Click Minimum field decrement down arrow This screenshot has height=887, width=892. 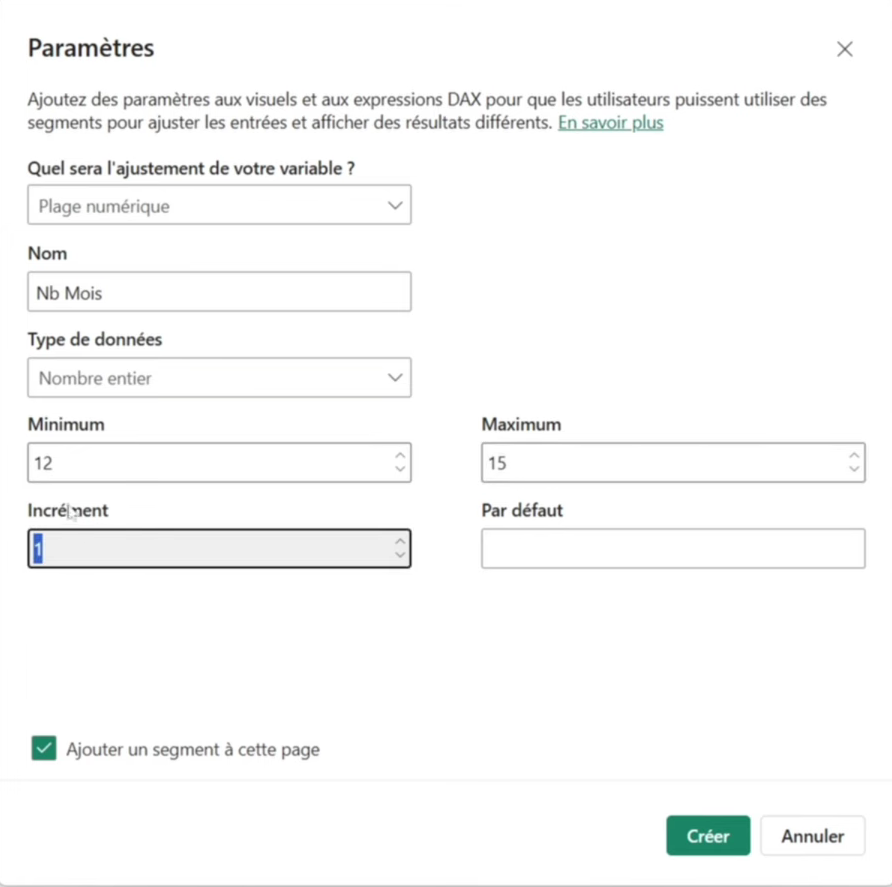(x=400, y=469)
